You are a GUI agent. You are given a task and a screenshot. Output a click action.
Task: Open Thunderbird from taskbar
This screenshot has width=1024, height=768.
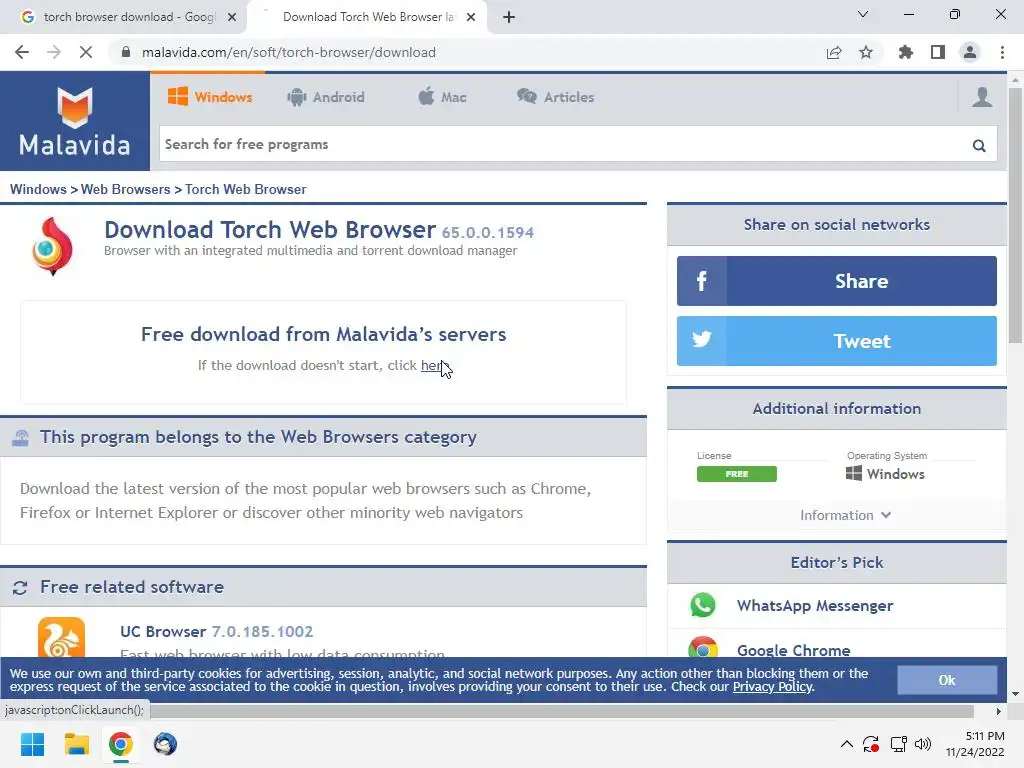(165, 744)
